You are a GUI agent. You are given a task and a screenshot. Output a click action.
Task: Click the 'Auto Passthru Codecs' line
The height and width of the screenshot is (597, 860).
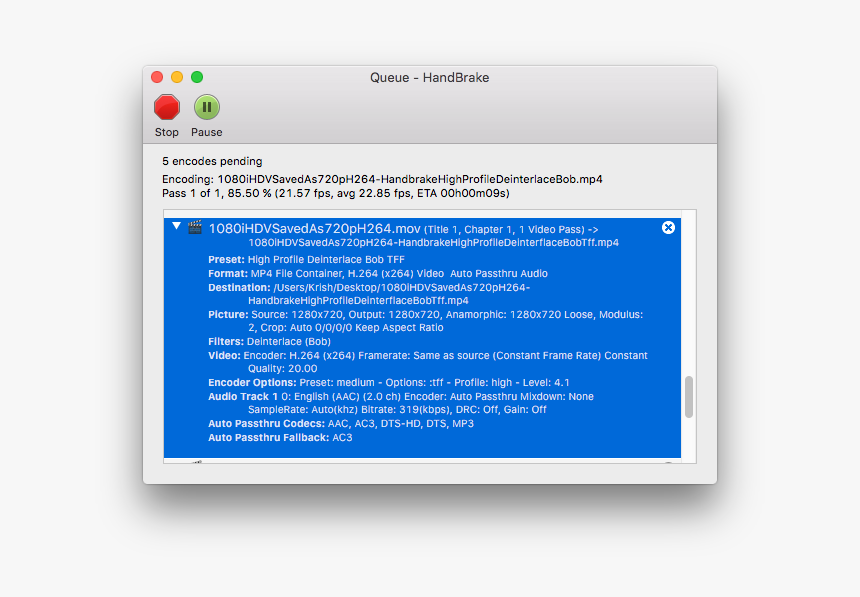[x=341, y=424]
